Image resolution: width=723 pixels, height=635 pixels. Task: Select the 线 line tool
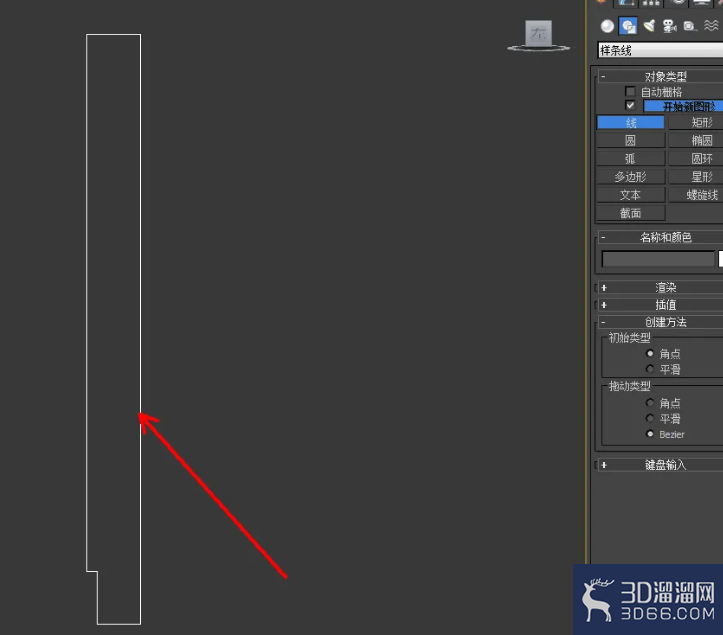631,123
